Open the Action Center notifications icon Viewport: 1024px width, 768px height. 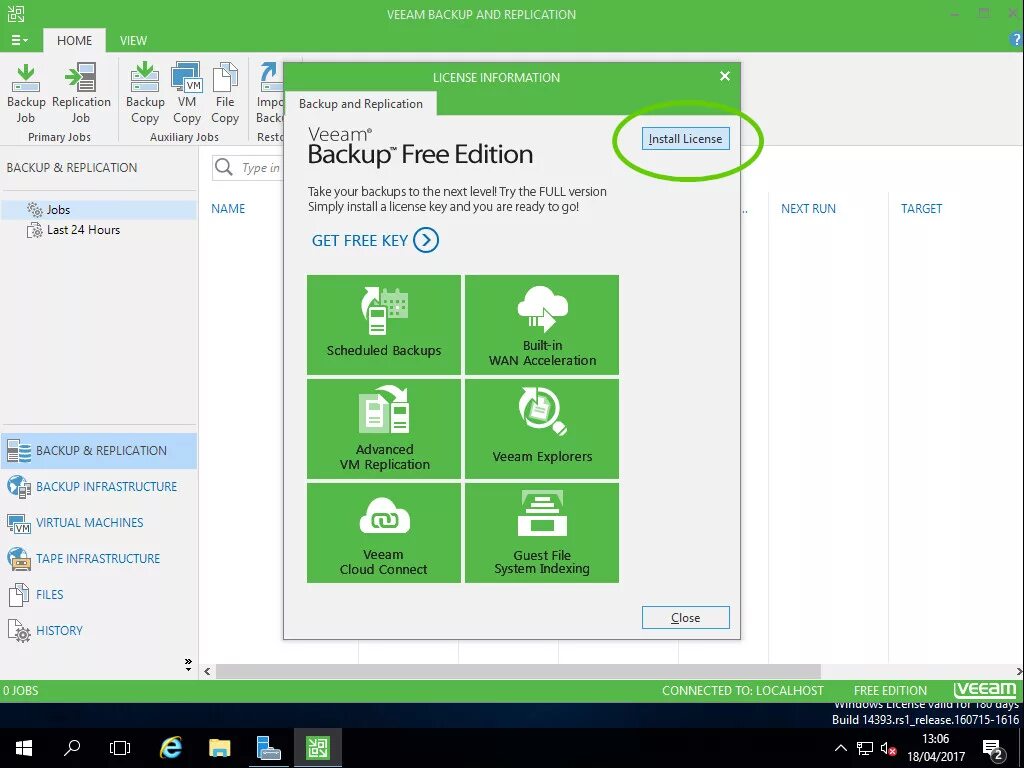993,749
